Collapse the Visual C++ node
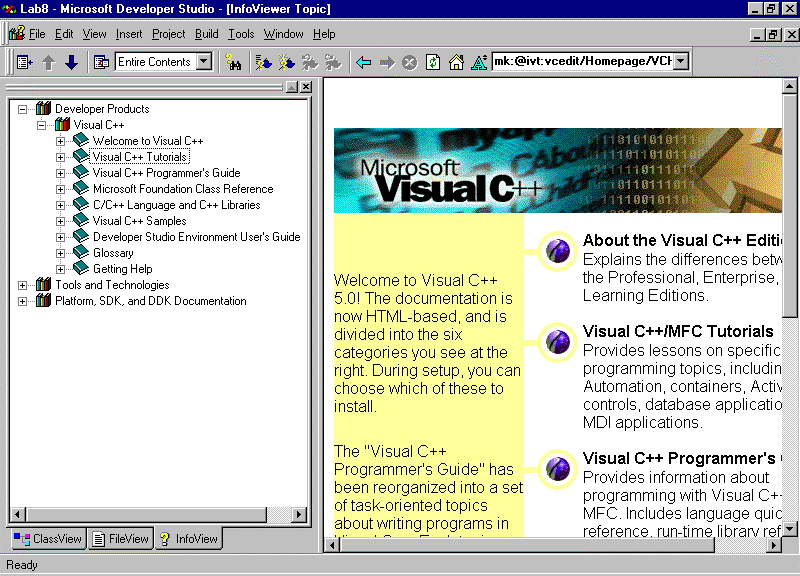This screenshot has height=576, width=800. 41,125
